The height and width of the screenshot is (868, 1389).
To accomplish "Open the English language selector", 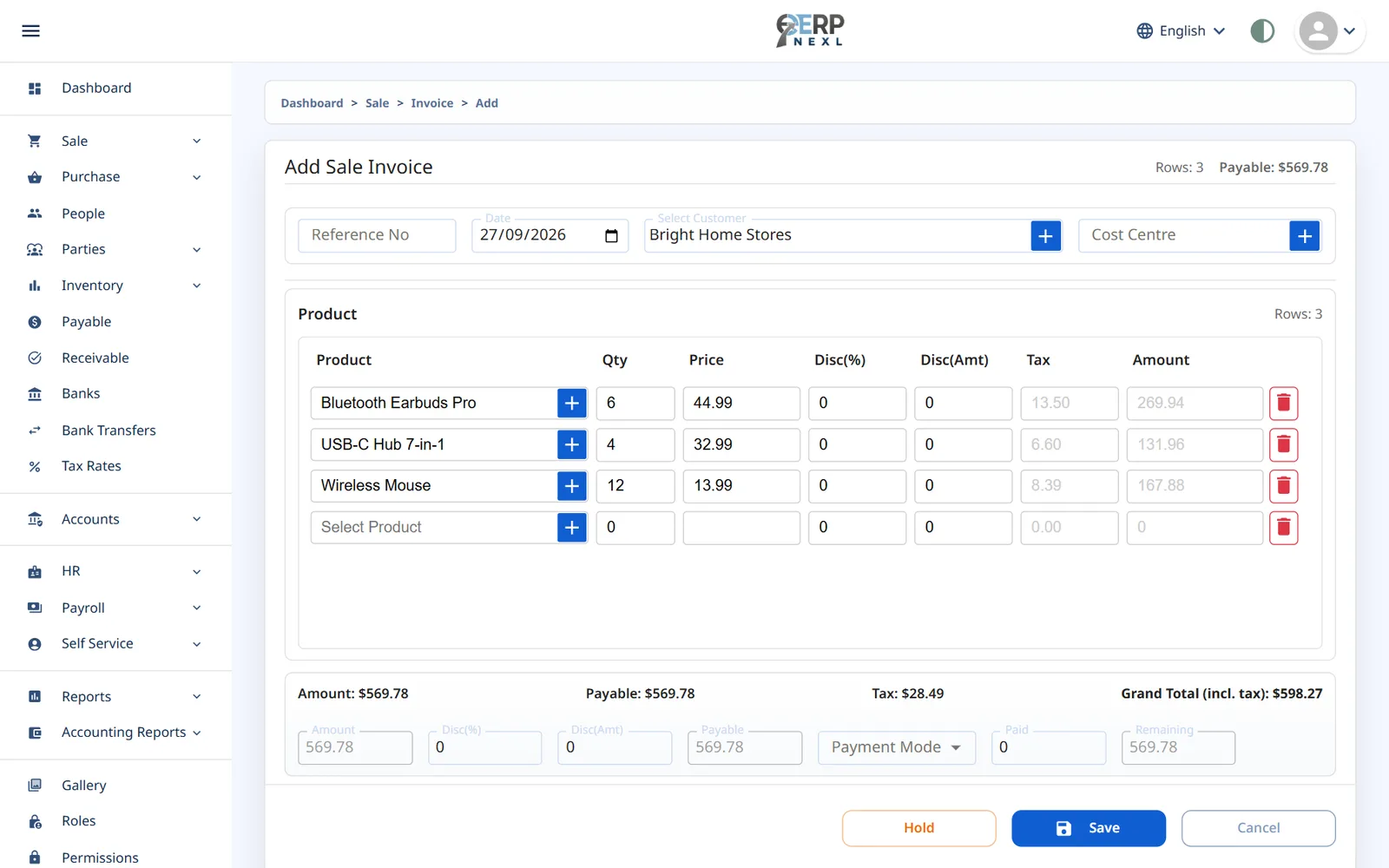I will coord(1182,31).
